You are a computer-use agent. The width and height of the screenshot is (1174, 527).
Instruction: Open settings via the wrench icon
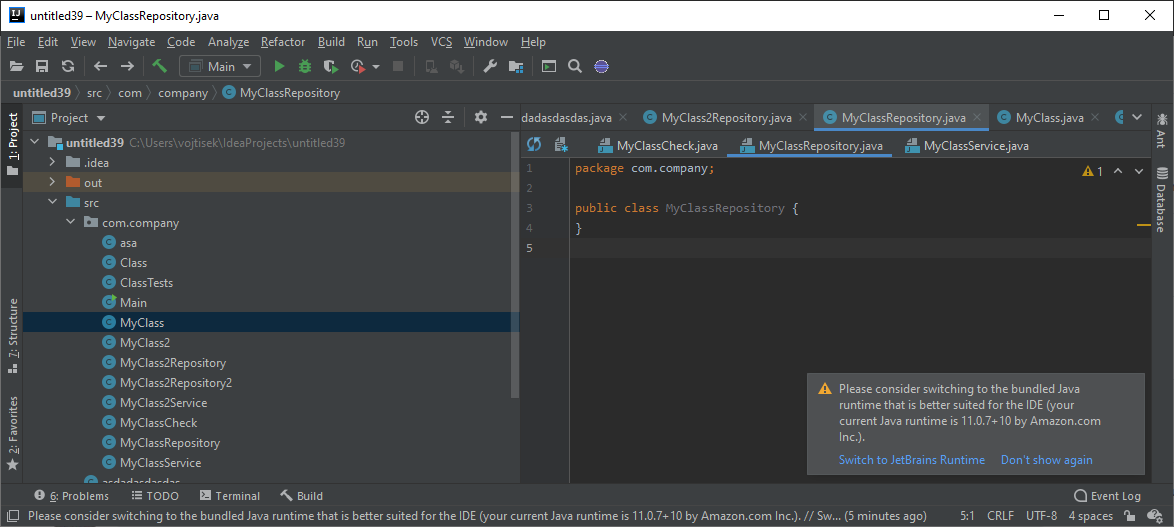click(x=490, y=67)
